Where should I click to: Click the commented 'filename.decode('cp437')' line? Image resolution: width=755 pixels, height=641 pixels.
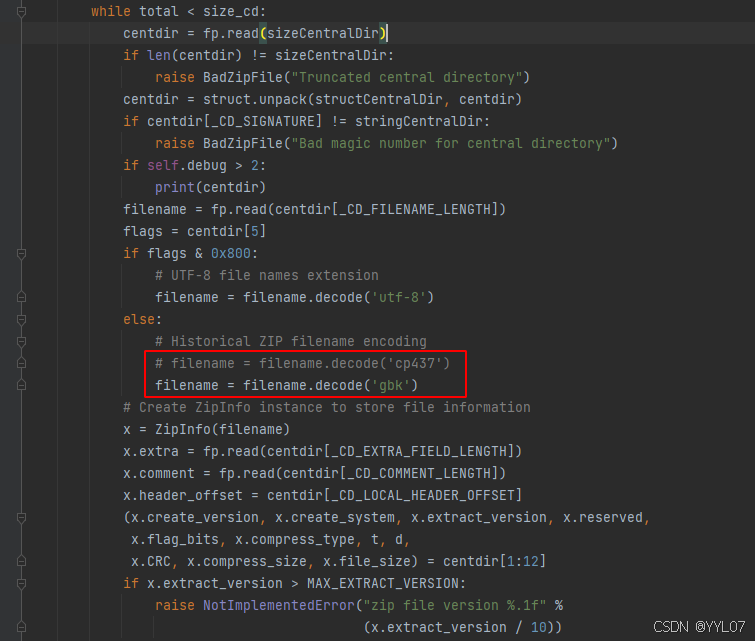[302, 363]
